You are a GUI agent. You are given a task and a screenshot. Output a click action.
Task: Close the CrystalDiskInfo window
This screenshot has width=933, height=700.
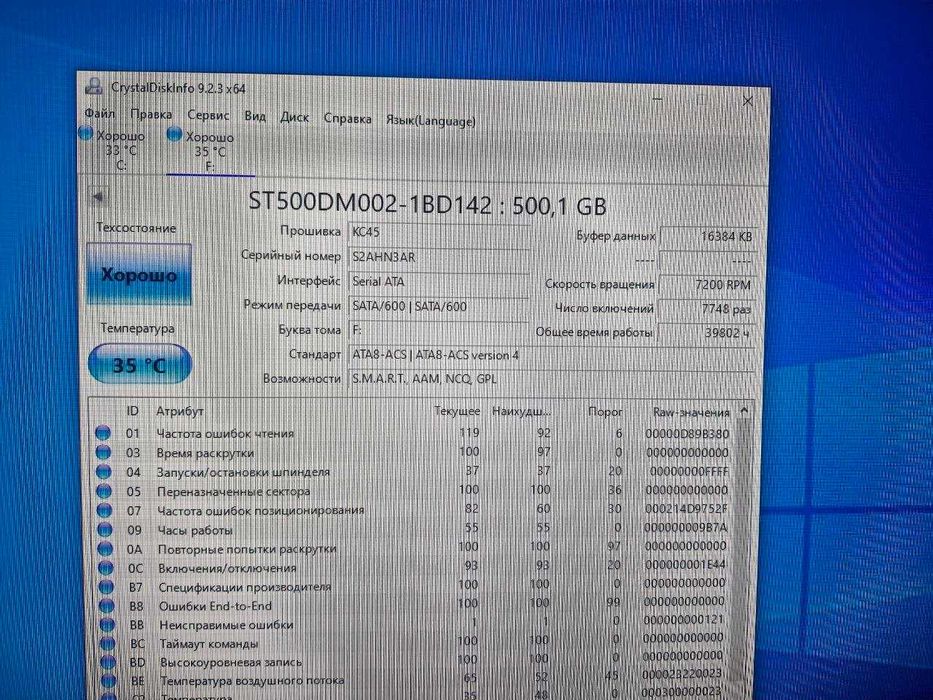coord(748,101)
